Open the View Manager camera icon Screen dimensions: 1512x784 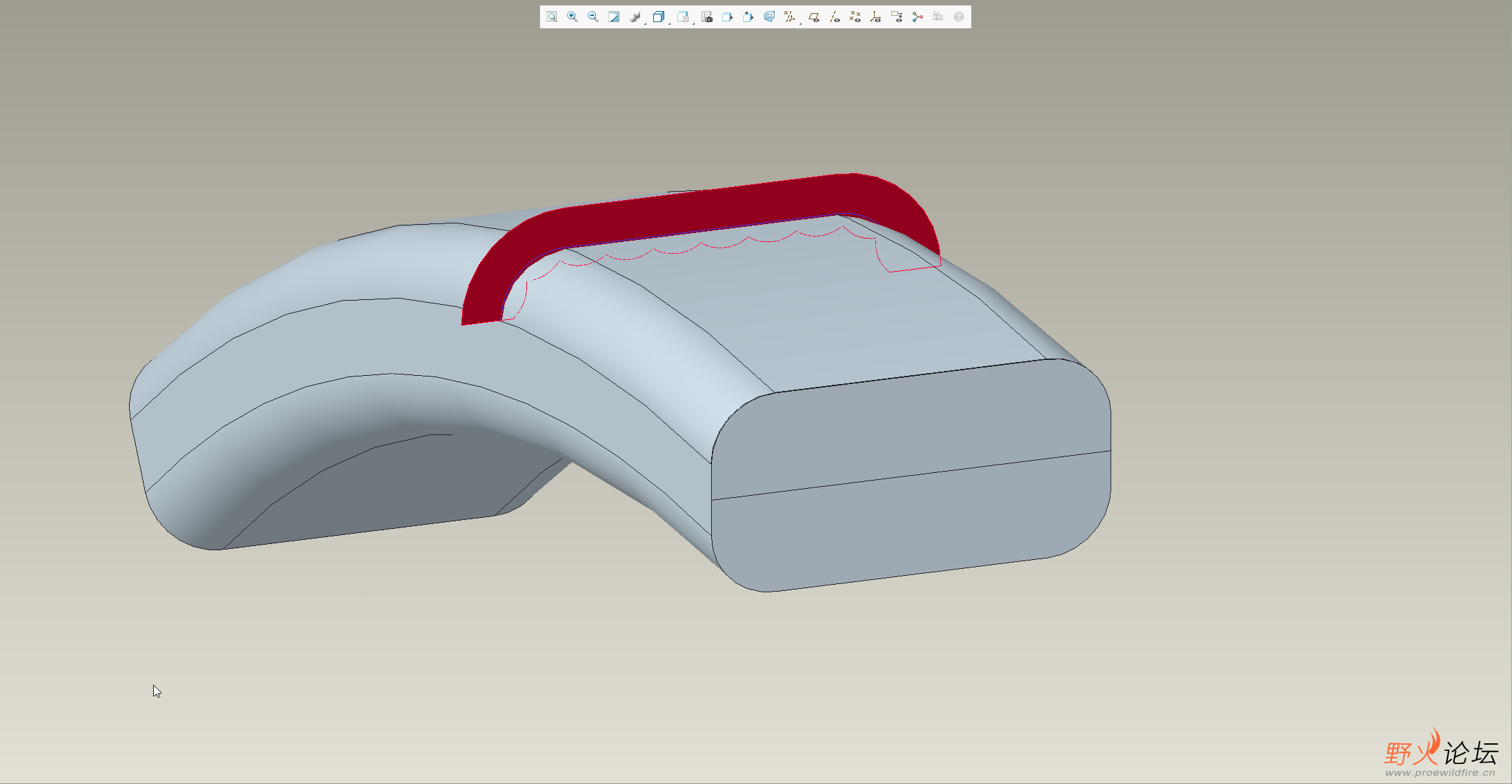707,17
